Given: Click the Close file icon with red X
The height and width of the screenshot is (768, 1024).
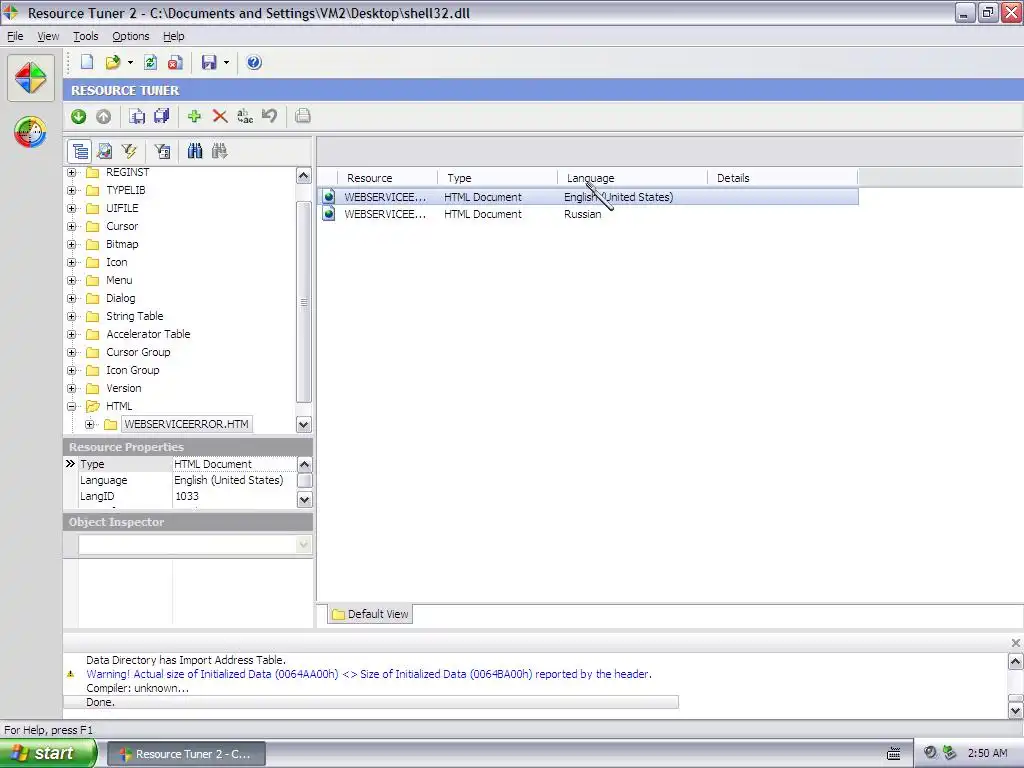Looking at the screenshot, I should (x=175, y=63).
